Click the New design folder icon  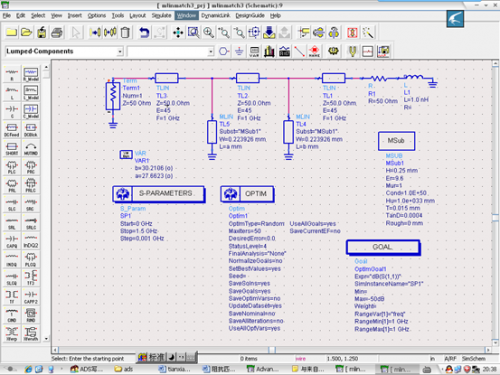11,32
